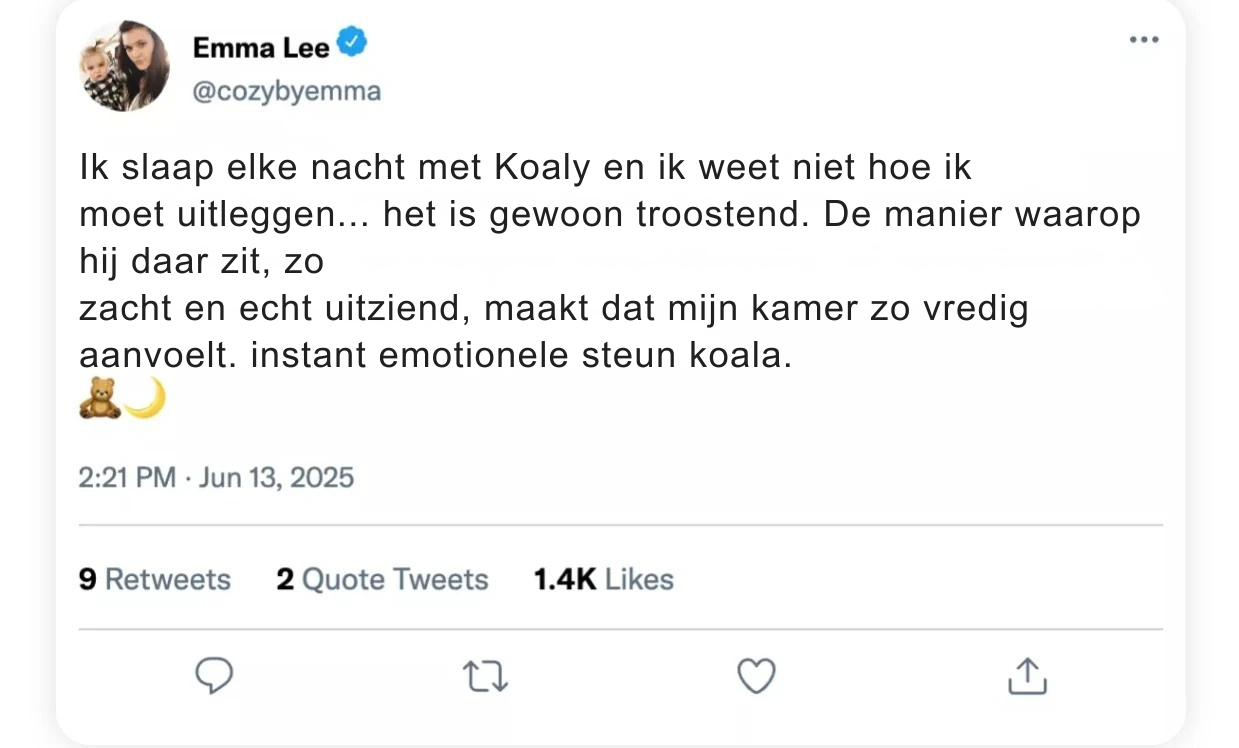Image resolution: width=1239 pixels, height=748 pixels.
Task: Click the blue verified badge
Action: [353, 44]
